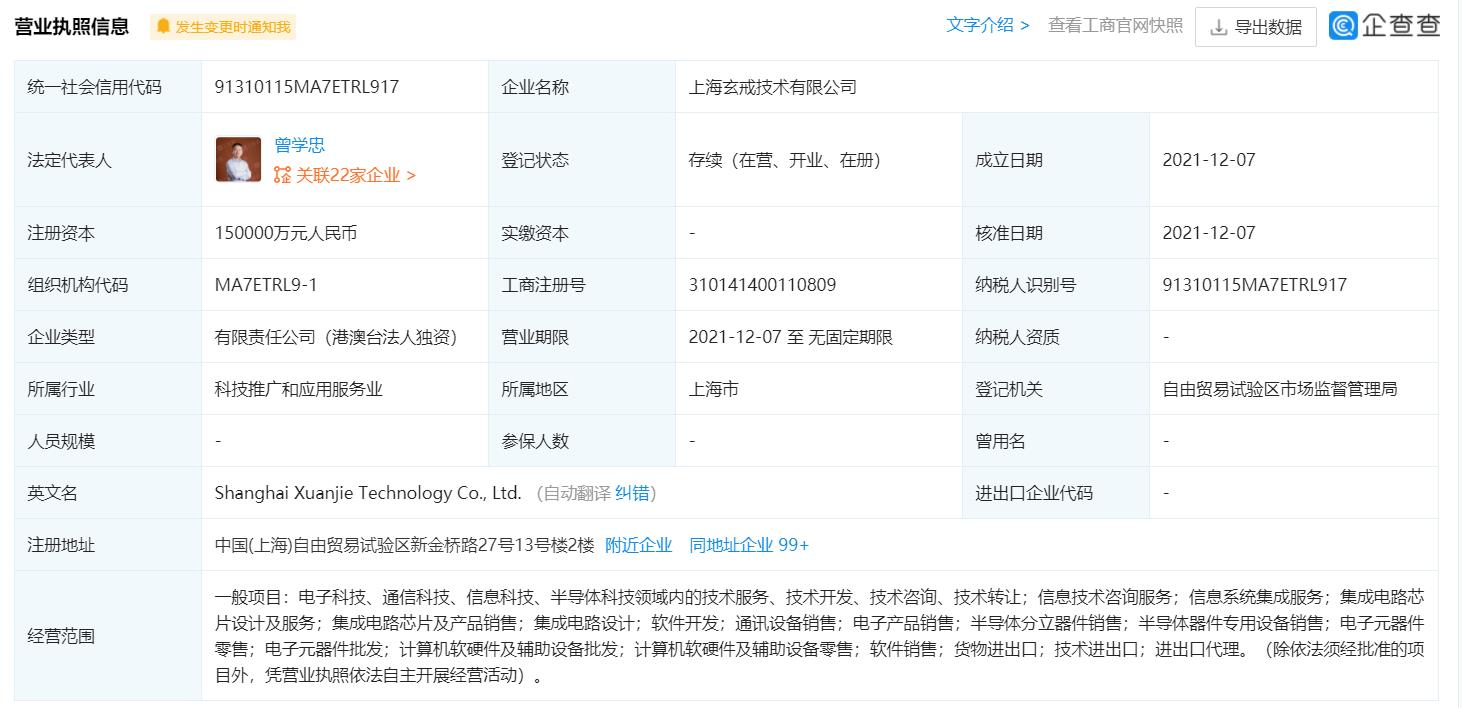The height and width of the screenshot is (708, 1462).
Task: Click organization code MA7ETRL9-1
Action: pos(266,285)
